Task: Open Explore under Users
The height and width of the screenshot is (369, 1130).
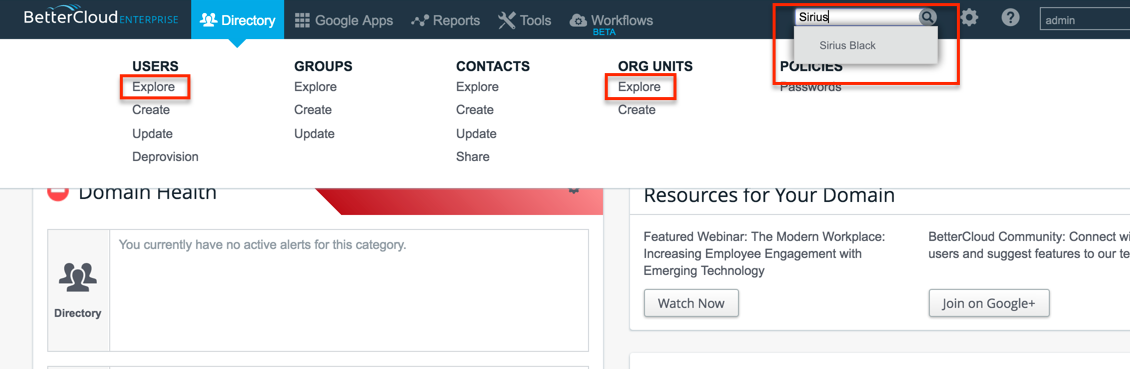Action: tap(154, 87)
